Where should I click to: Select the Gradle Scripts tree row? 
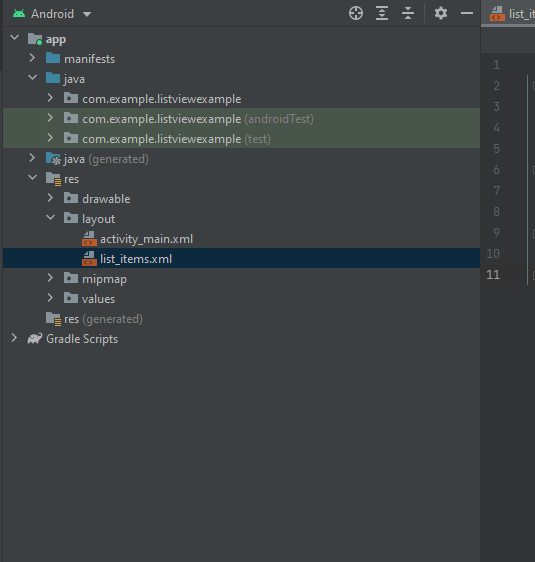pos(242,339)
